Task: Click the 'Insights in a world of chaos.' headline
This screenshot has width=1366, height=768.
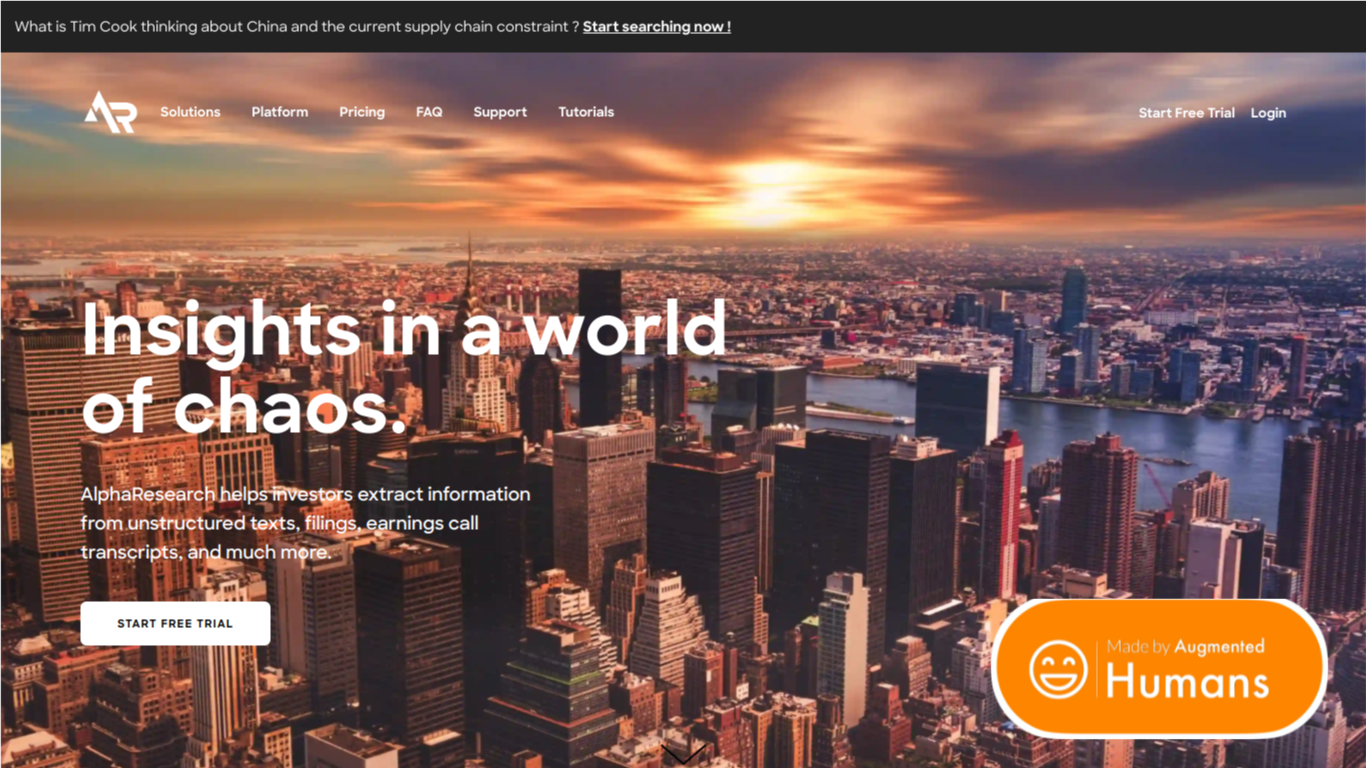Action: tap(404, 366)
